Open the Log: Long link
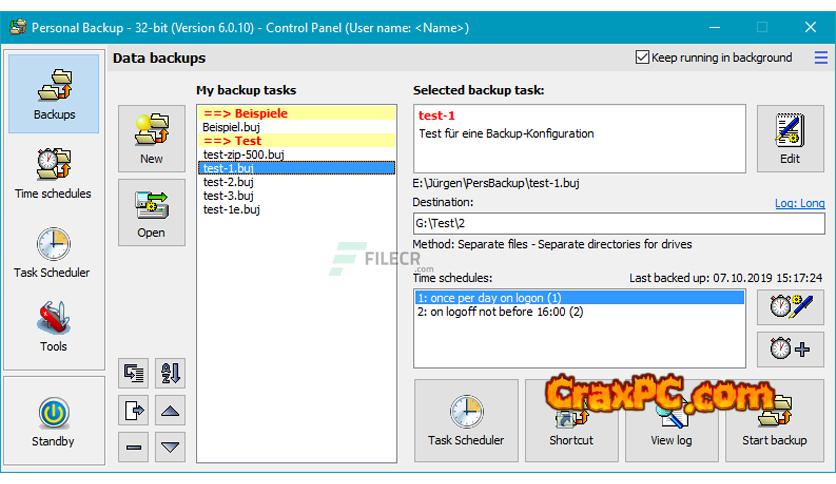Viewport: 836px width, 484px height. 800,203
